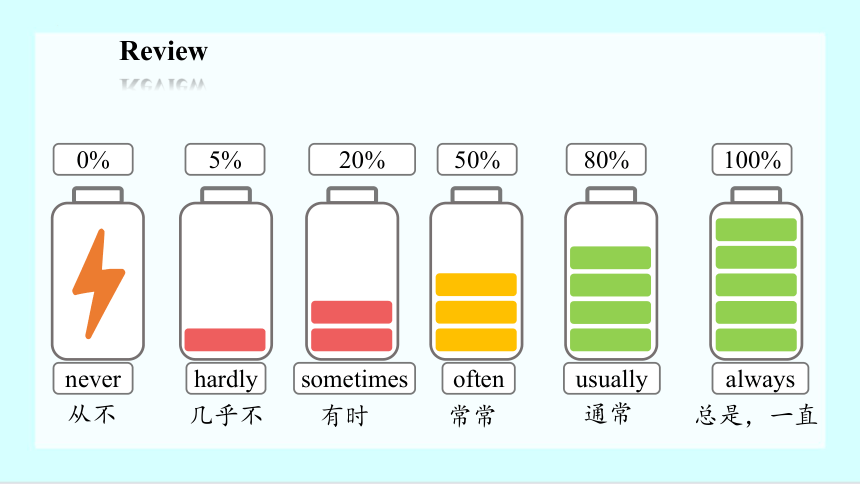Click the 20% percentage box
The height and width of the screenshot is (484, 860).
pyautogui.click(x=362, y=160)
